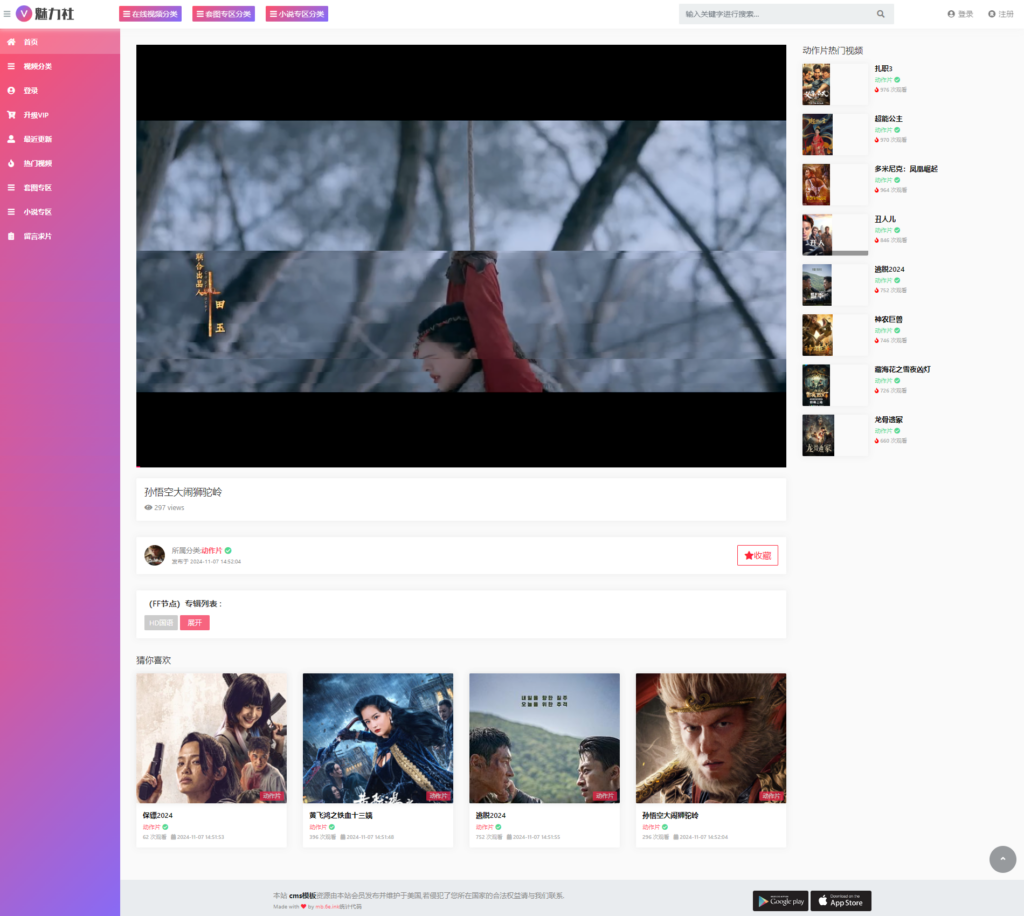The height and width of the screenshot is (916, 1024).
Task: Click the green verified icon under 多米尼克：凤凰崛起
Action: (x=897, y=180)
